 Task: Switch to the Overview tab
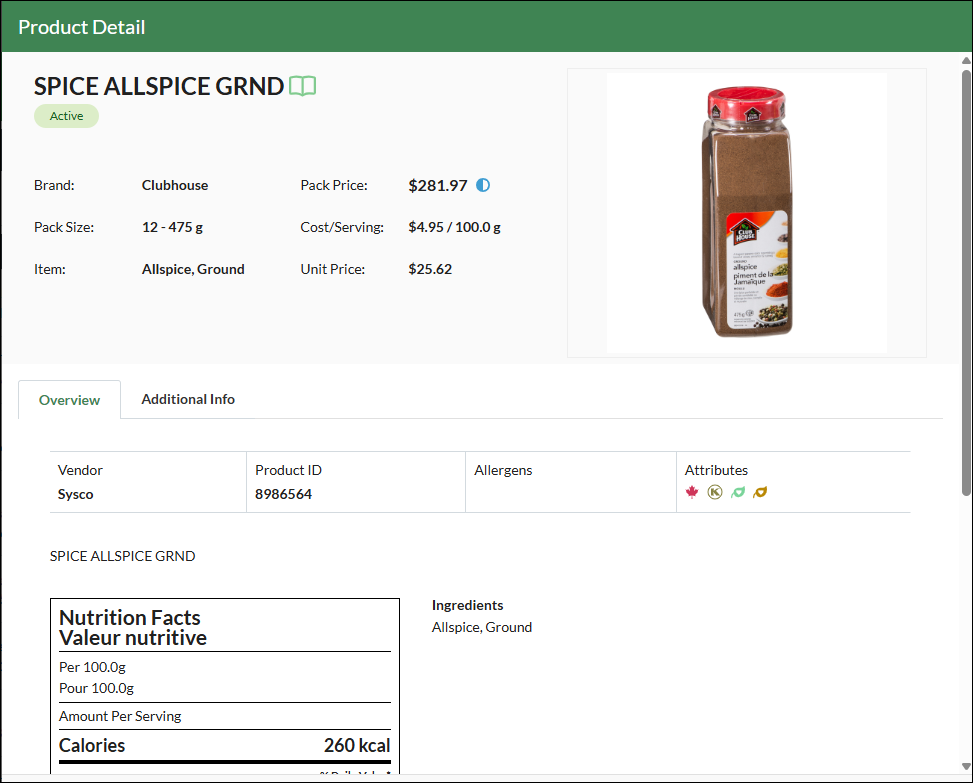70,400
